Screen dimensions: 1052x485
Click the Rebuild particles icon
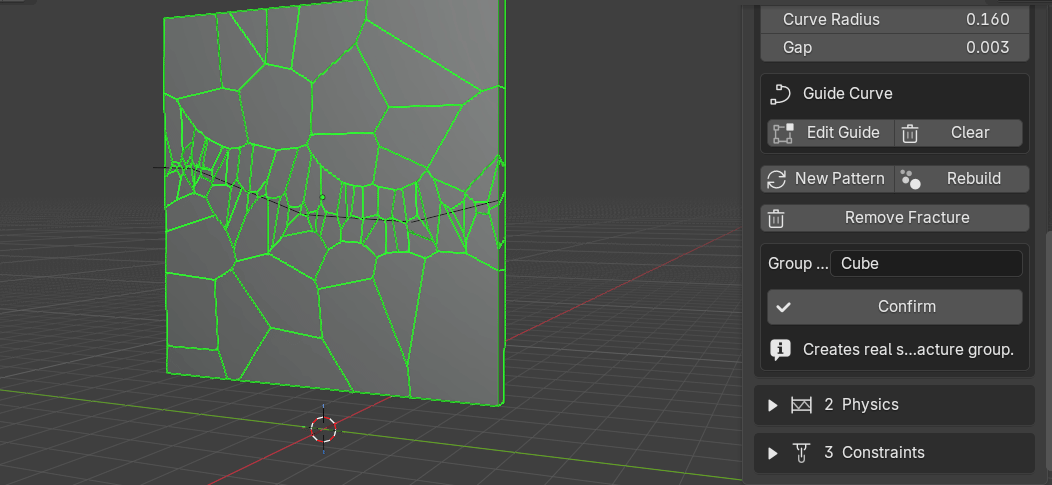[910, 179]
